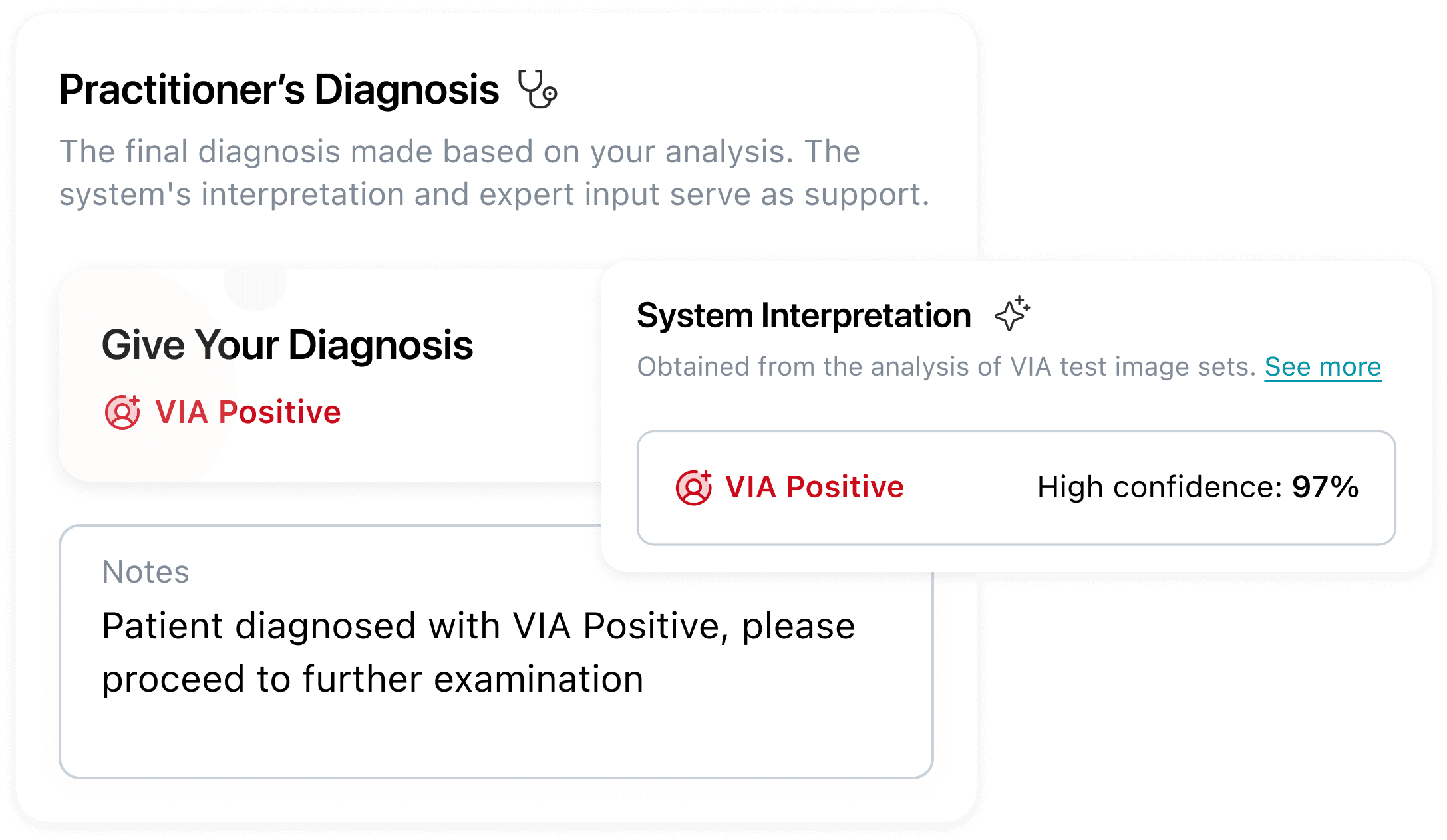1447x840 pixels.
Task: Click the VIA Positive label in the System Interpretation result
Action: [814, 488]
